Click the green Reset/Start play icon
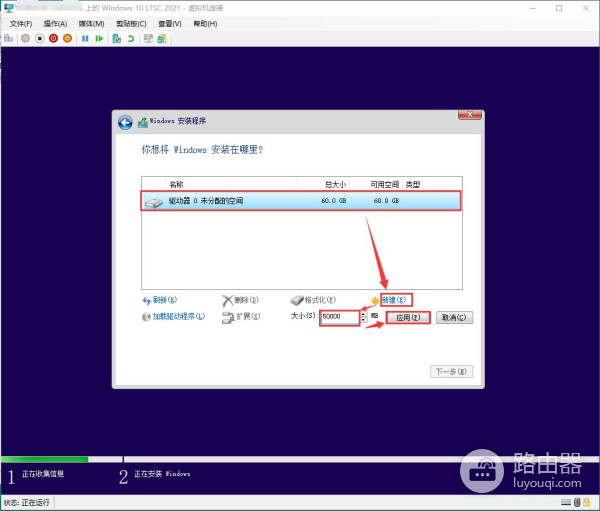 click(98, 39)
